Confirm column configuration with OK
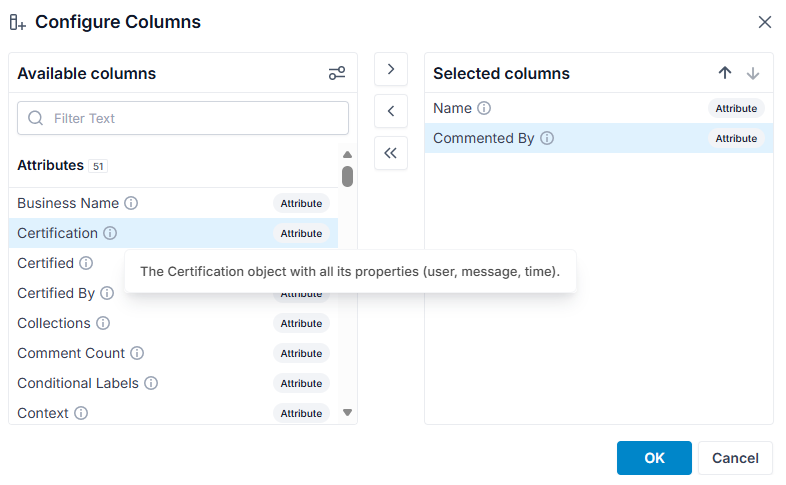 pyautogui.click(x=654, y=458)
